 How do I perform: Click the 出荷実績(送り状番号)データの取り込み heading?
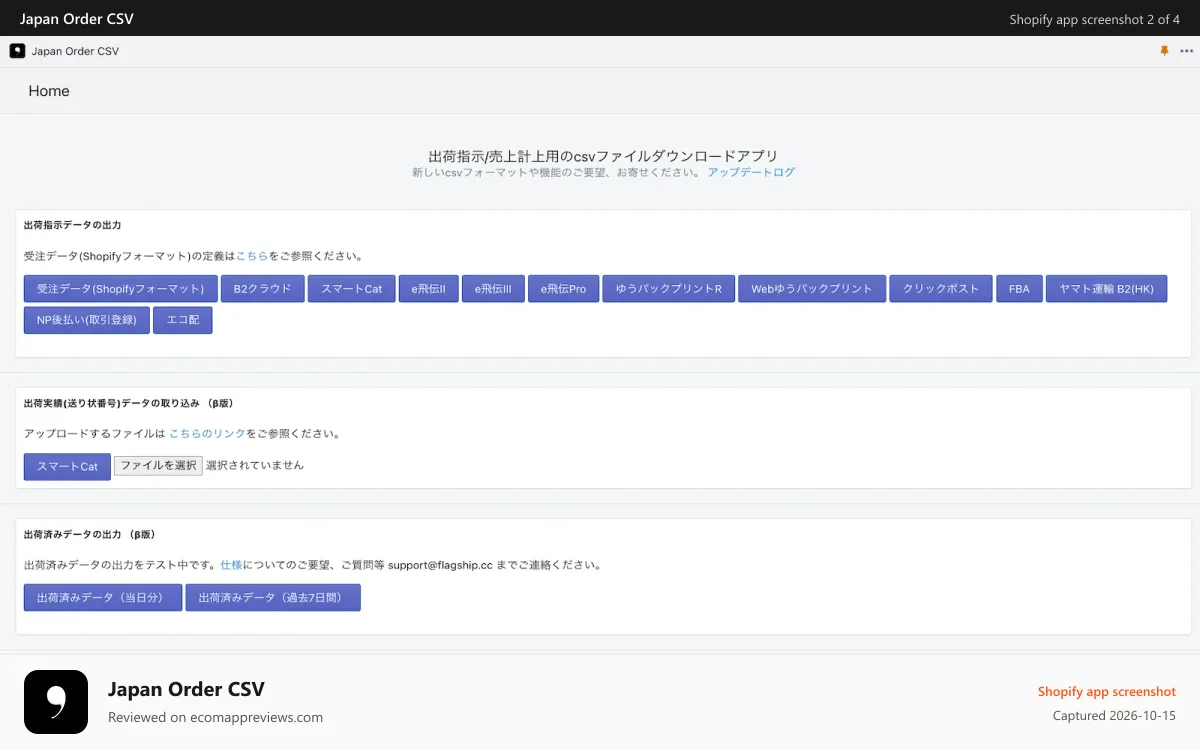click(128, 403)
